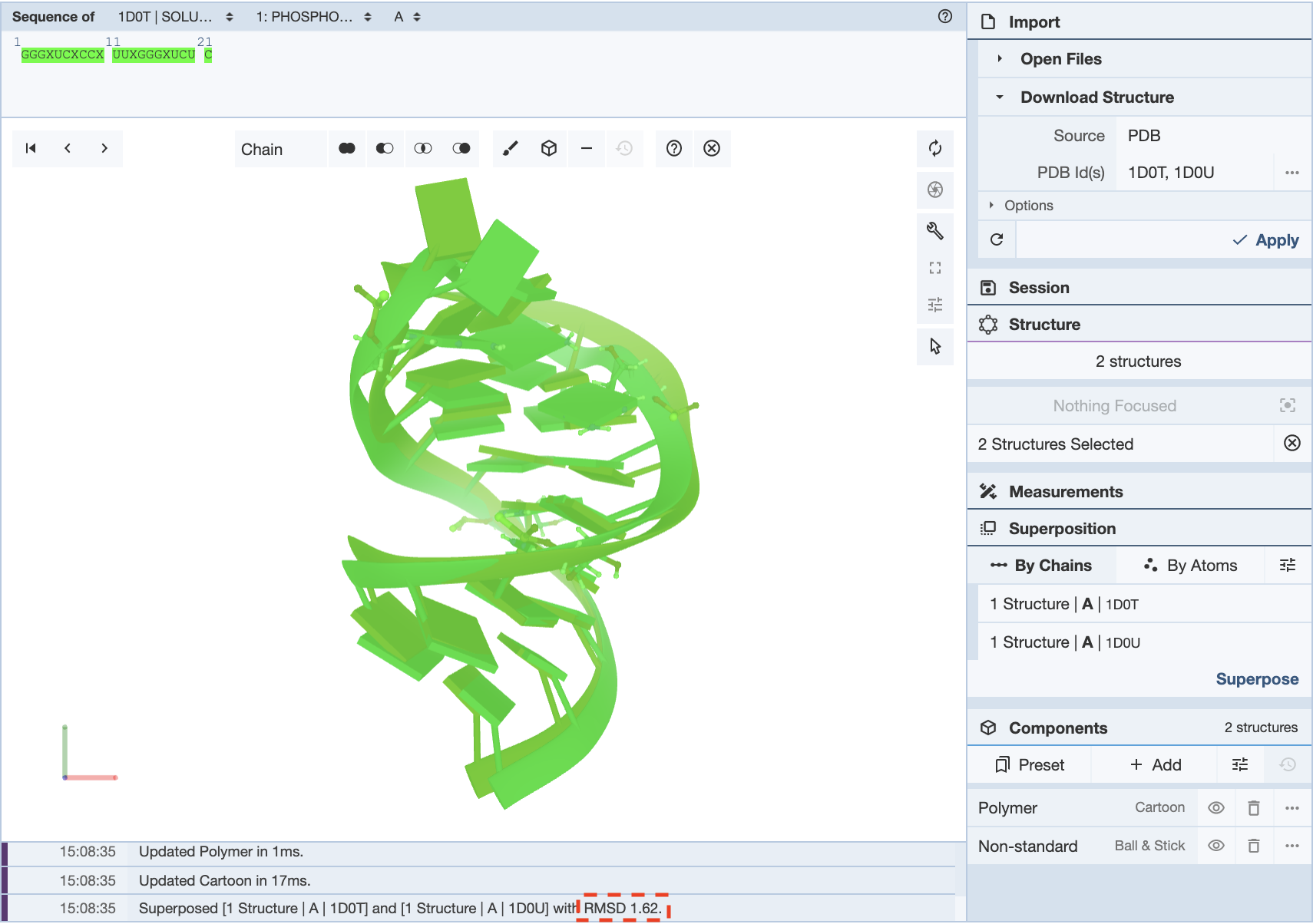The image size is (1313, 924).
Task: Click the reset camera icon
Action: point(934,149)
